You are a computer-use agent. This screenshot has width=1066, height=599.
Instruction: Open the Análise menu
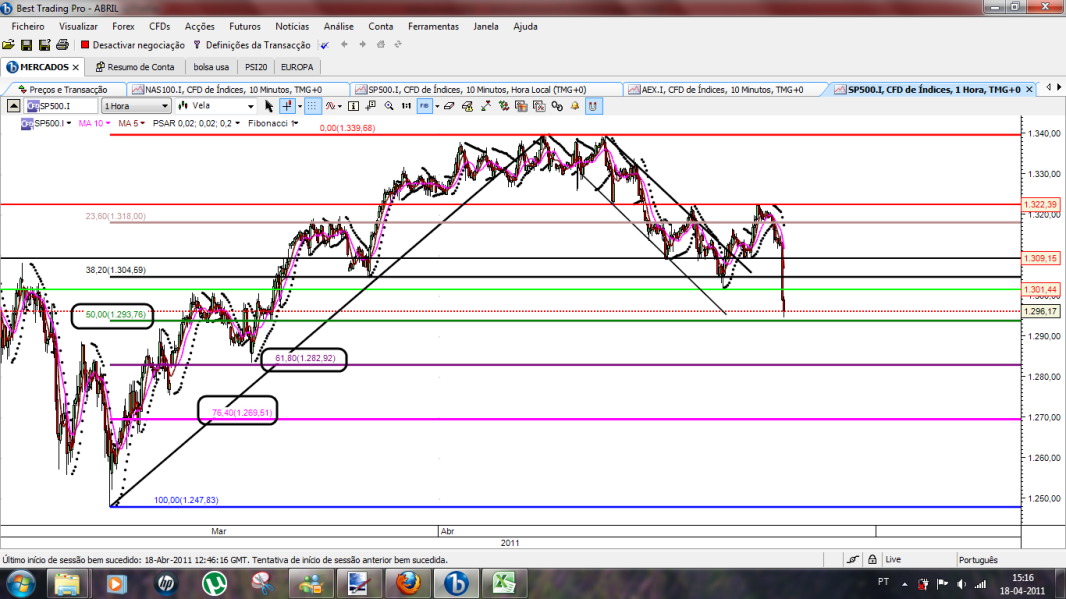(x=339, y=27)
